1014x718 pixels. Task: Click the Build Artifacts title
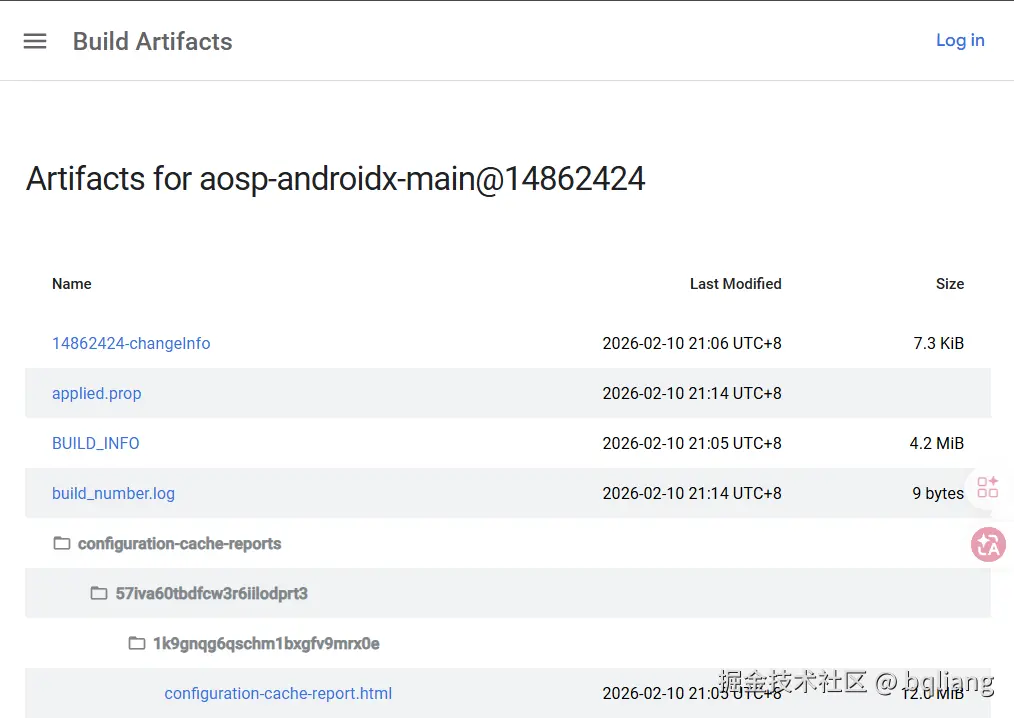pos(153,41)
